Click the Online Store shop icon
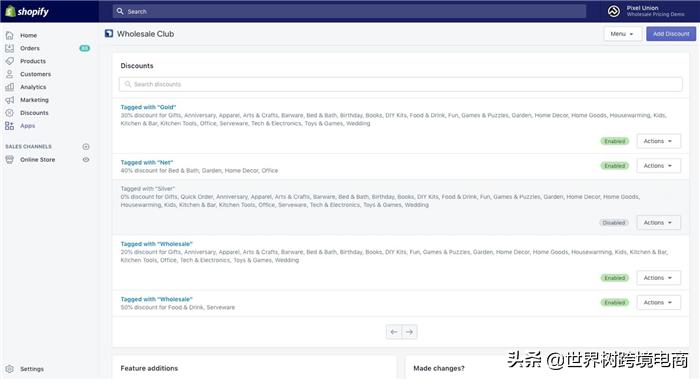Viewport: 700px width, 380px height. pyautogui.click(x=9, y=159)
